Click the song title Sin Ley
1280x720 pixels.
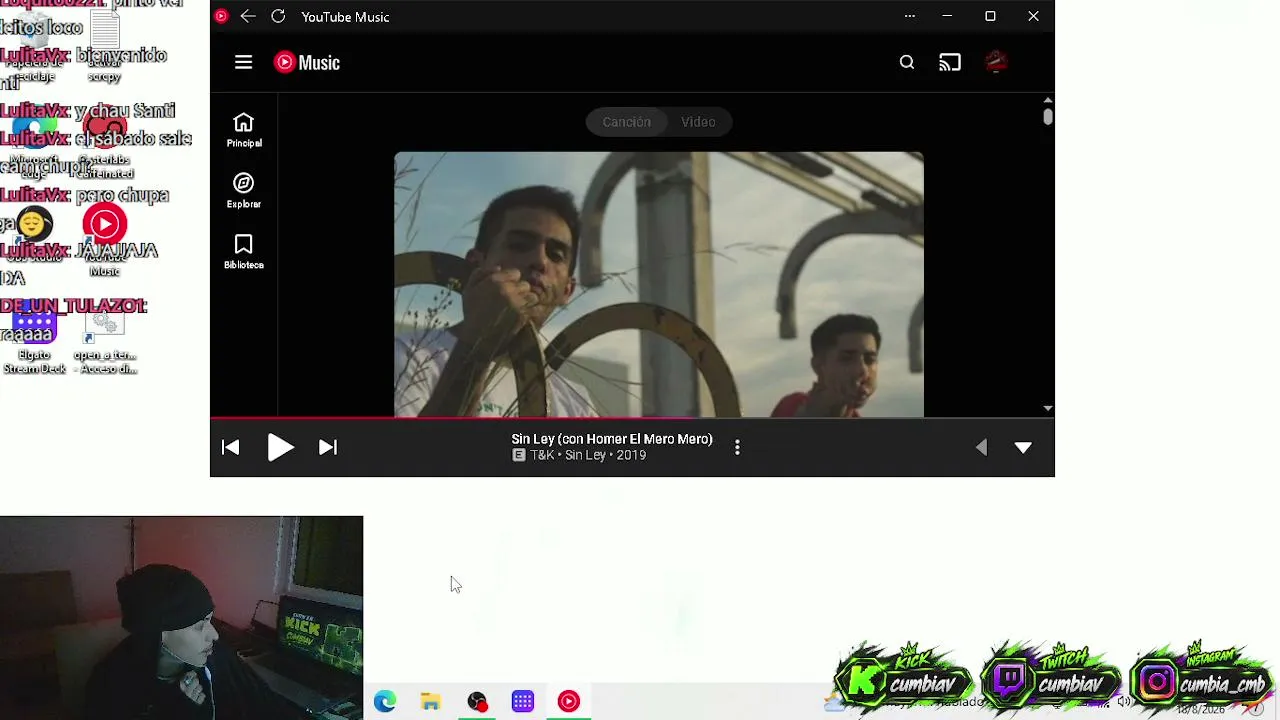tap(612, 438)
